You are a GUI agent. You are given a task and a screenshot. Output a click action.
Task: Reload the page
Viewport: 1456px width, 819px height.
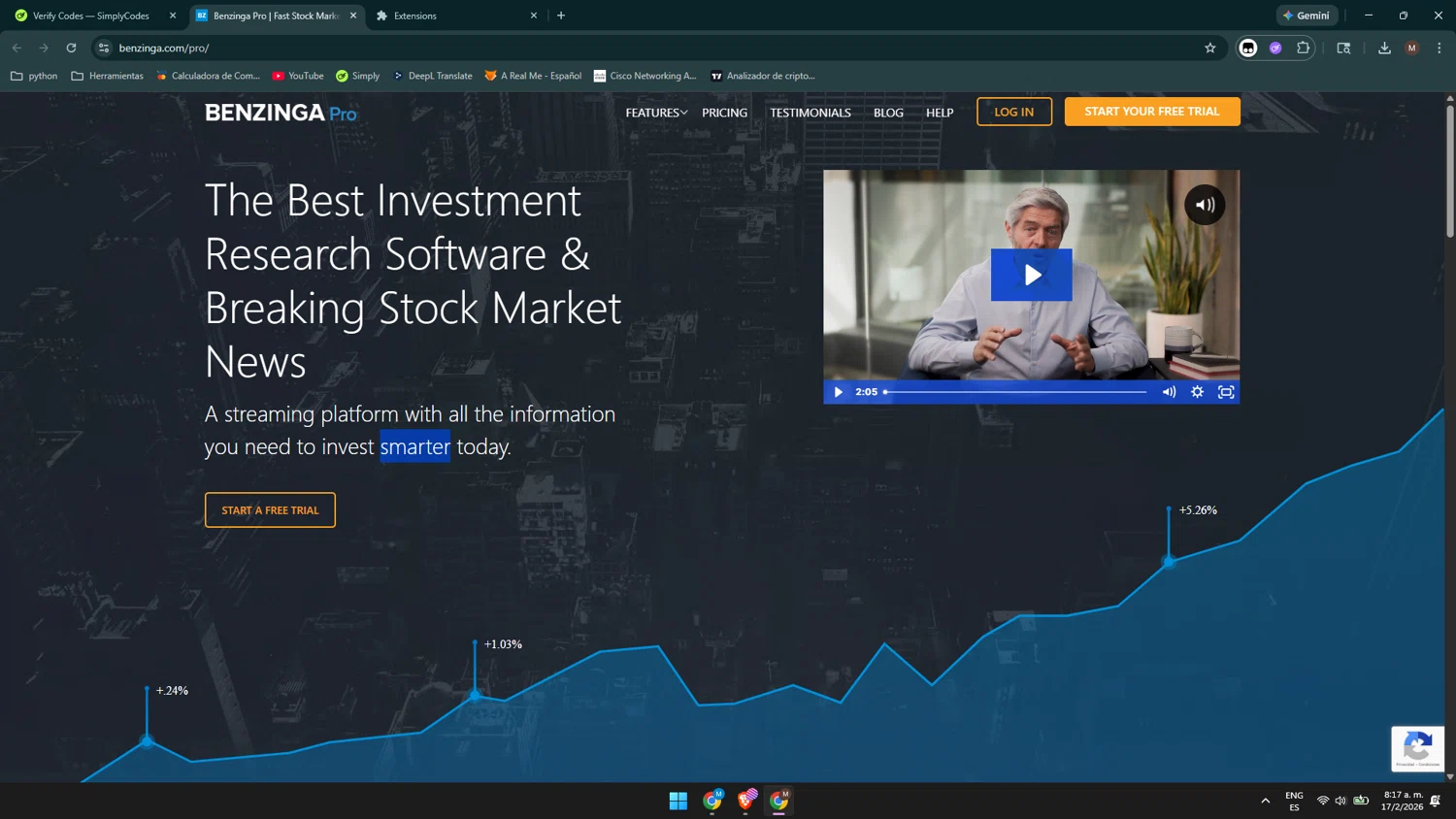pyautogui.click(x=71, y=48)
